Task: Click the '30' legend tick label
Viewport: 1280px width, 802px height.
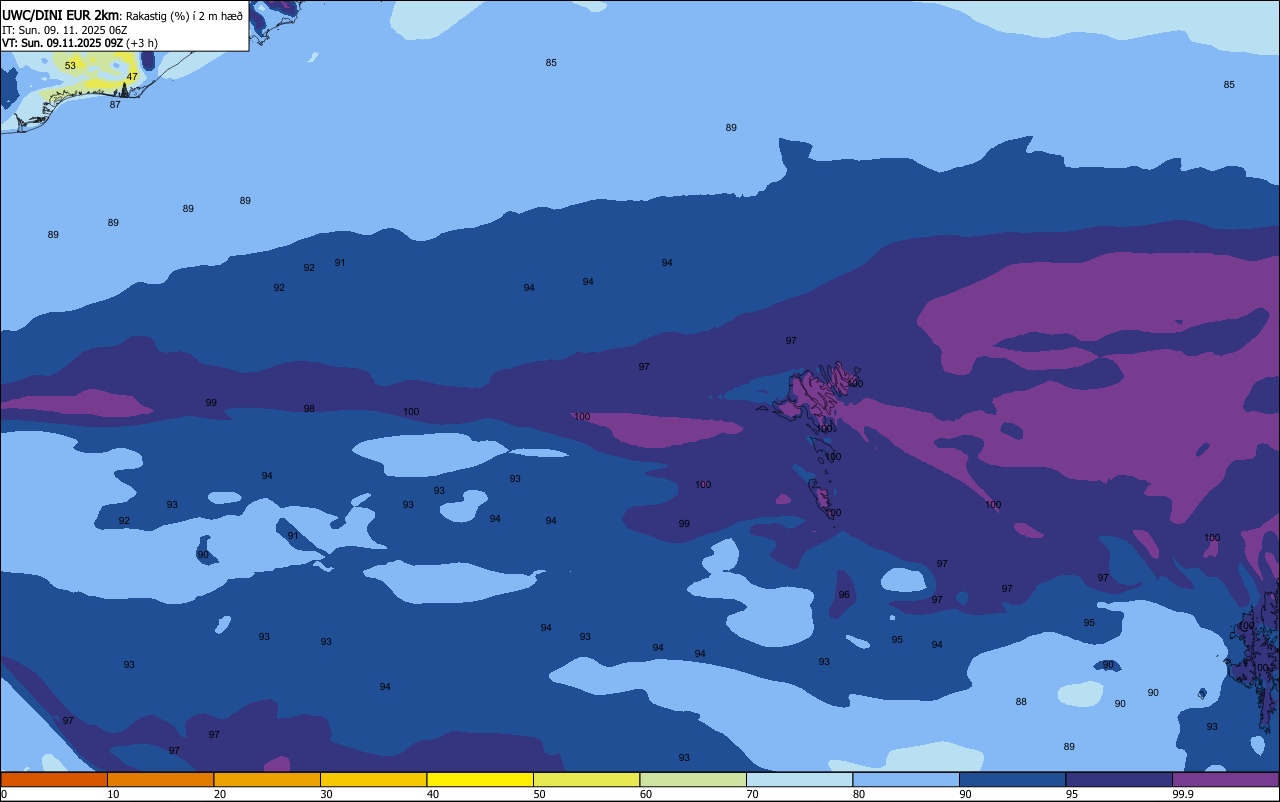Action: click(x=326, y=794)
